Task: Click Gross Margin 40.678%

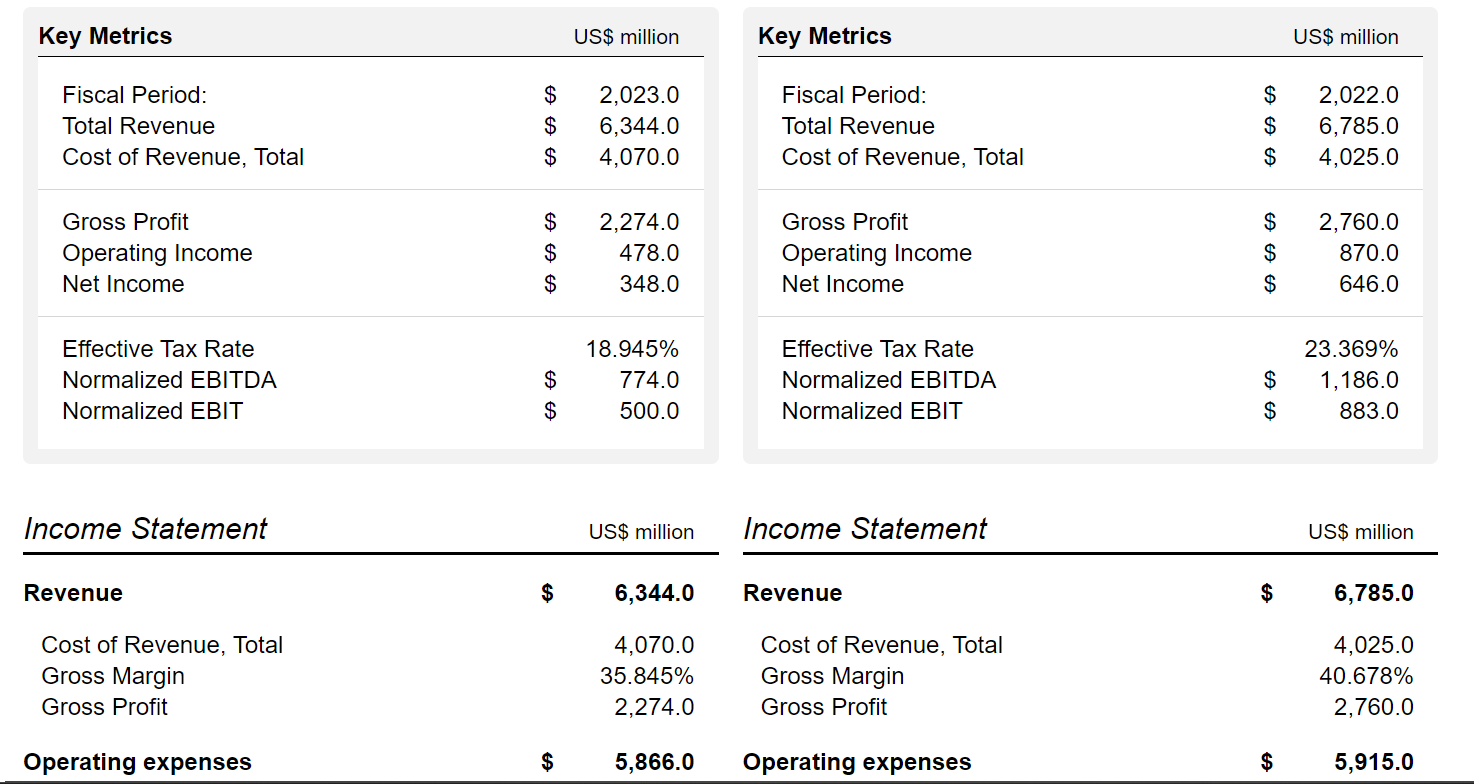Action: pyautogui.click(x=1366, y=676)
